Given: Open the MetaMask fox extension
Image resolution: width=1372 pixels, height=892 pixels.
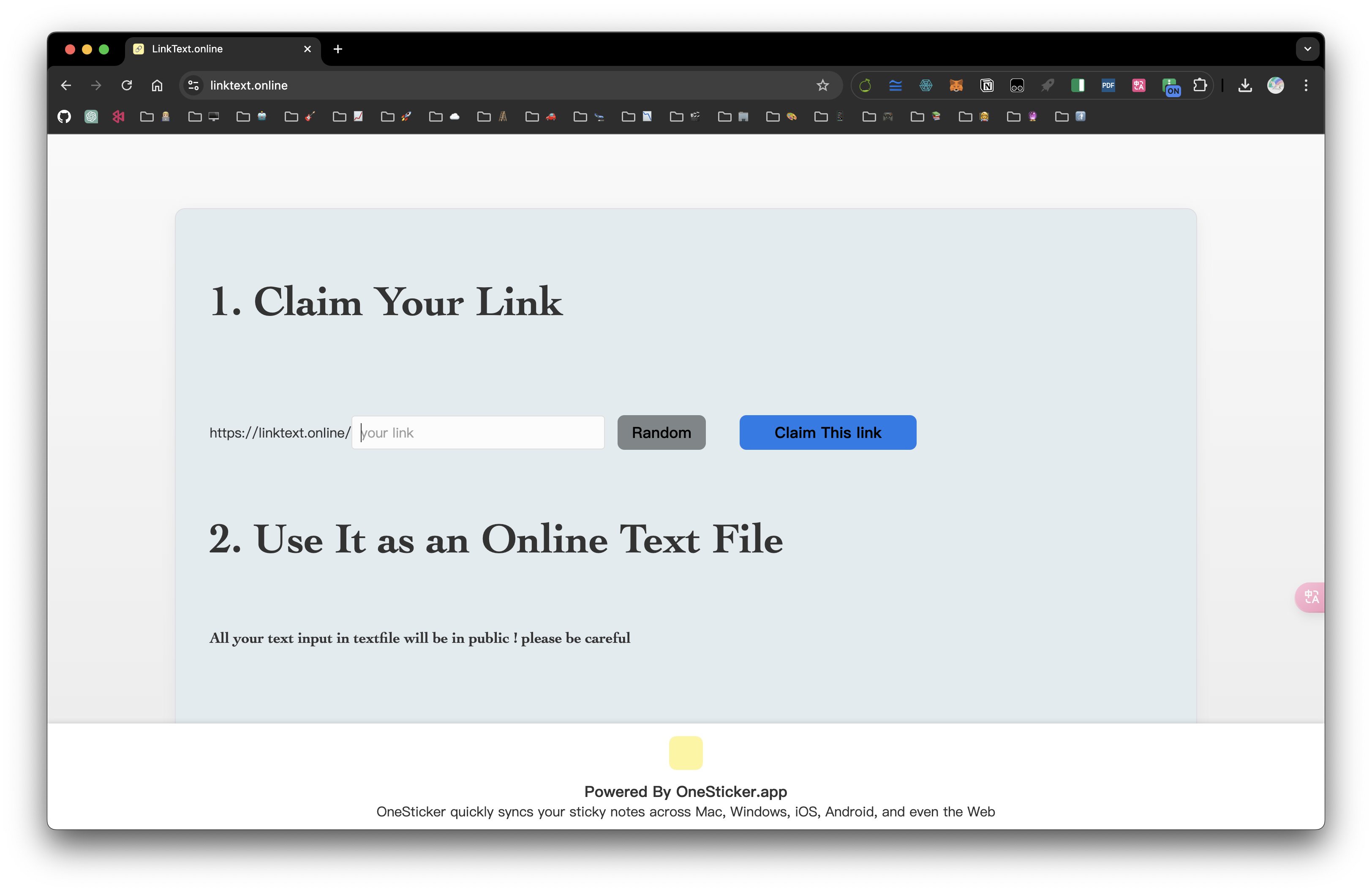Looking at the screenshot, I should point(956,85).
